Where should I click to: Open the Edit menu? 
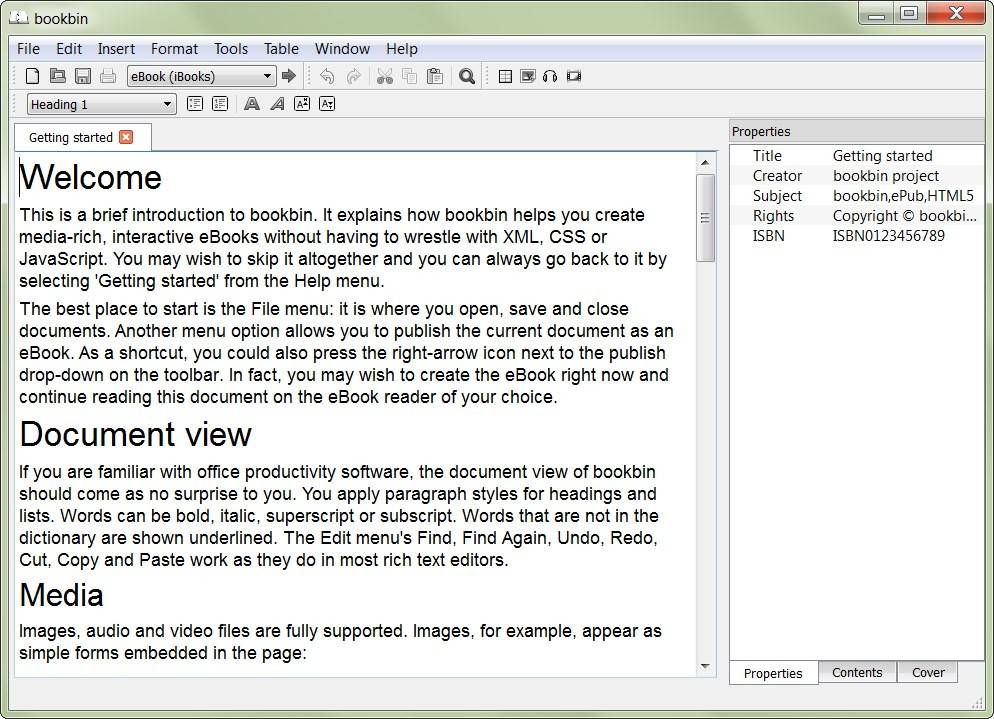pos(69,49)
